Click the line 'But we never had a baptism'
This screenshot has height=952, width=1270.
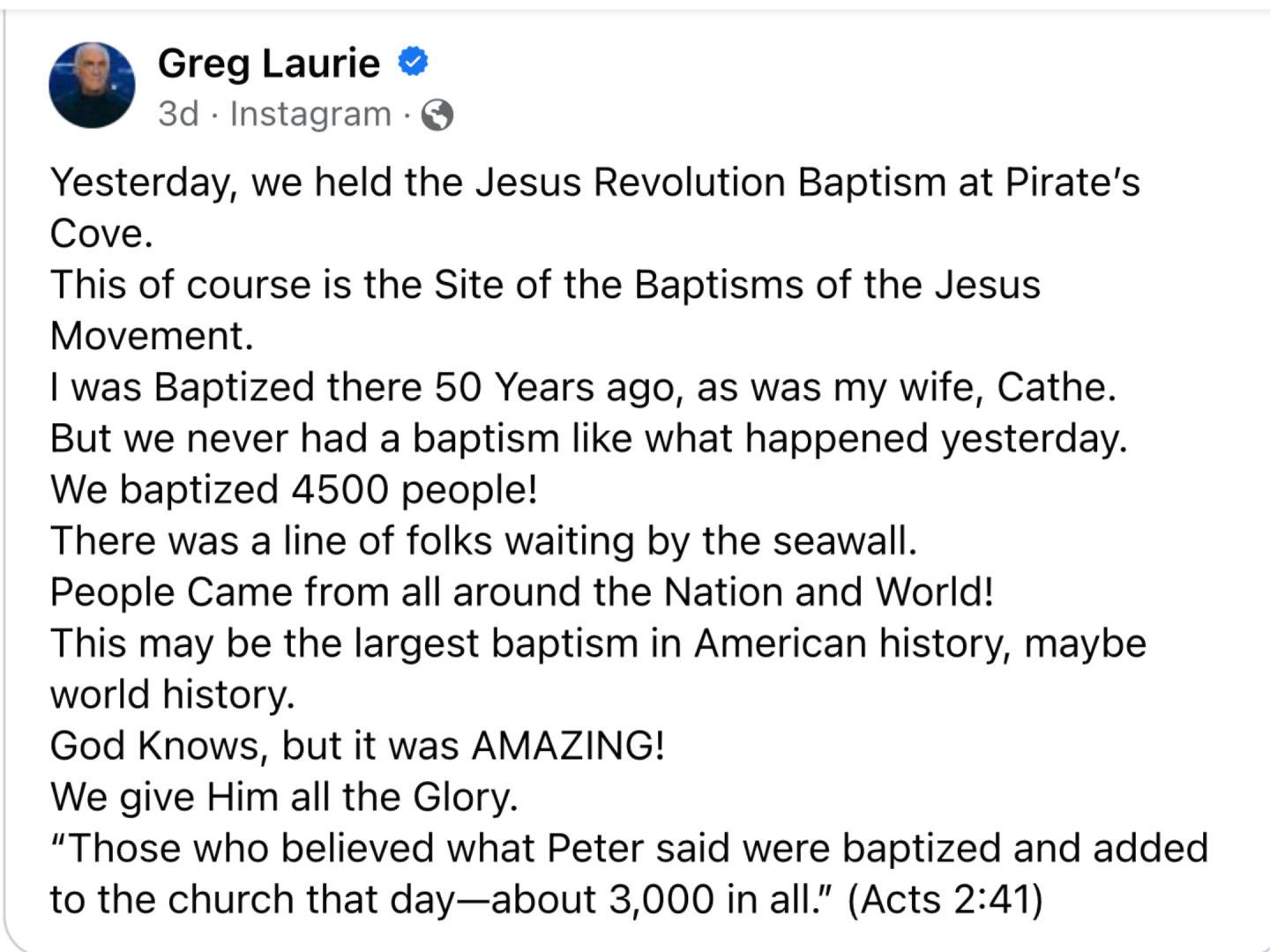coord(589,439)
